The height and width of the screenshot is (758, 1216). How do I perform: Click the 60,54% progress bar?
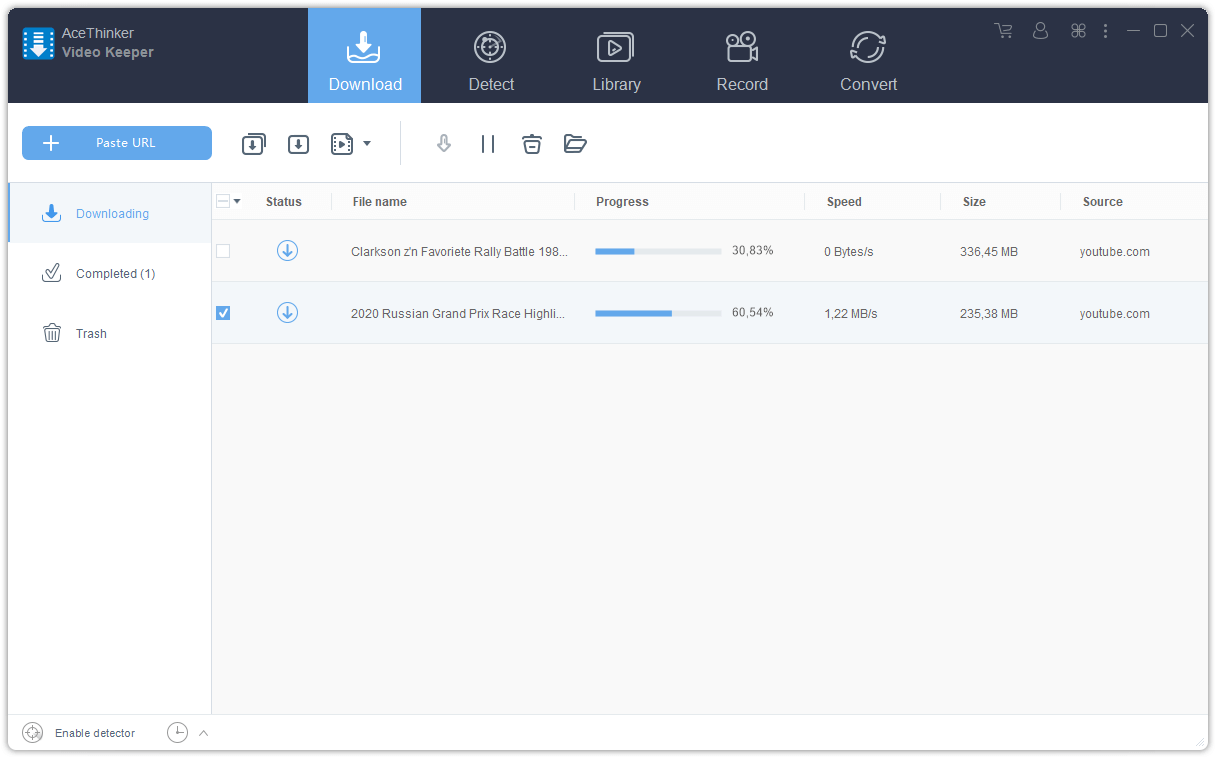(x=658, y=313)
